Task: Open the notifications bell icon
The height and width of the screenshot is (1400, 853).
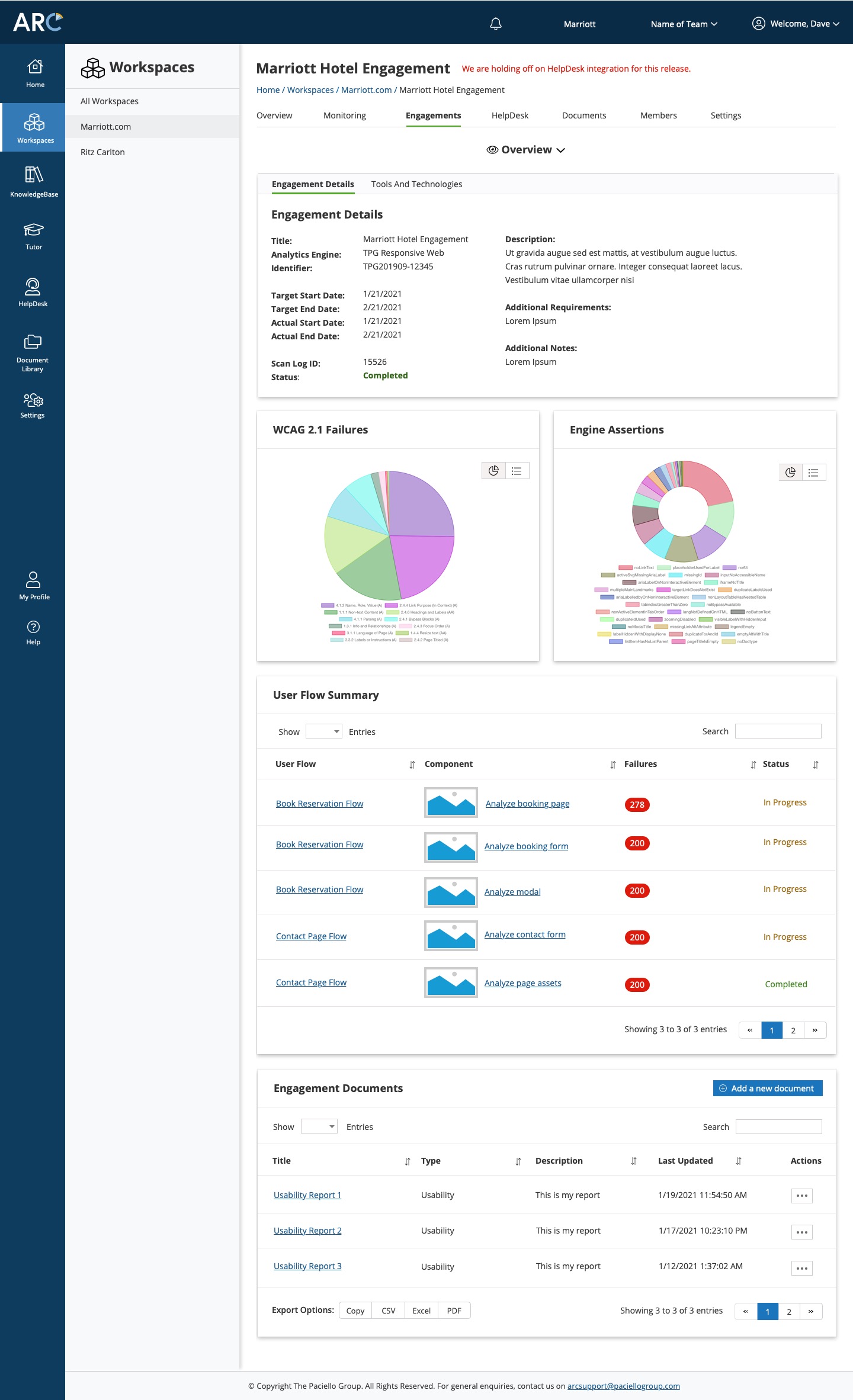Action: pos(496,24)
